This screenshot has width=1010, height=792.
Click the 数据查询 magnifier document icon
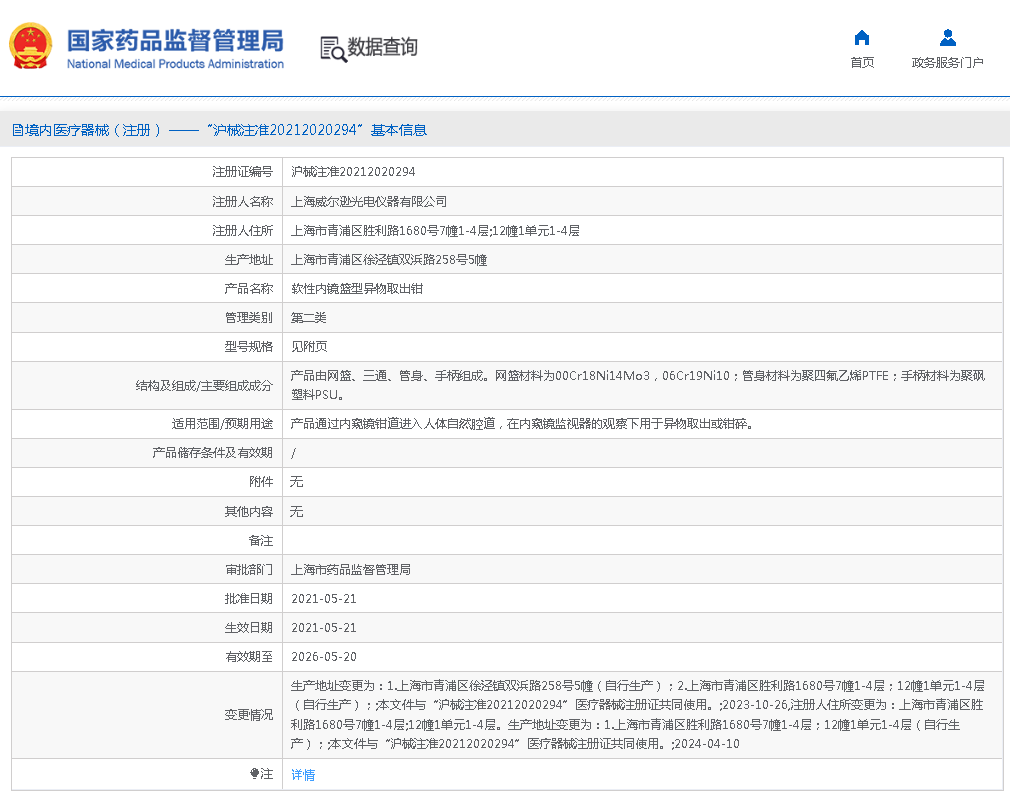(332, 48)
